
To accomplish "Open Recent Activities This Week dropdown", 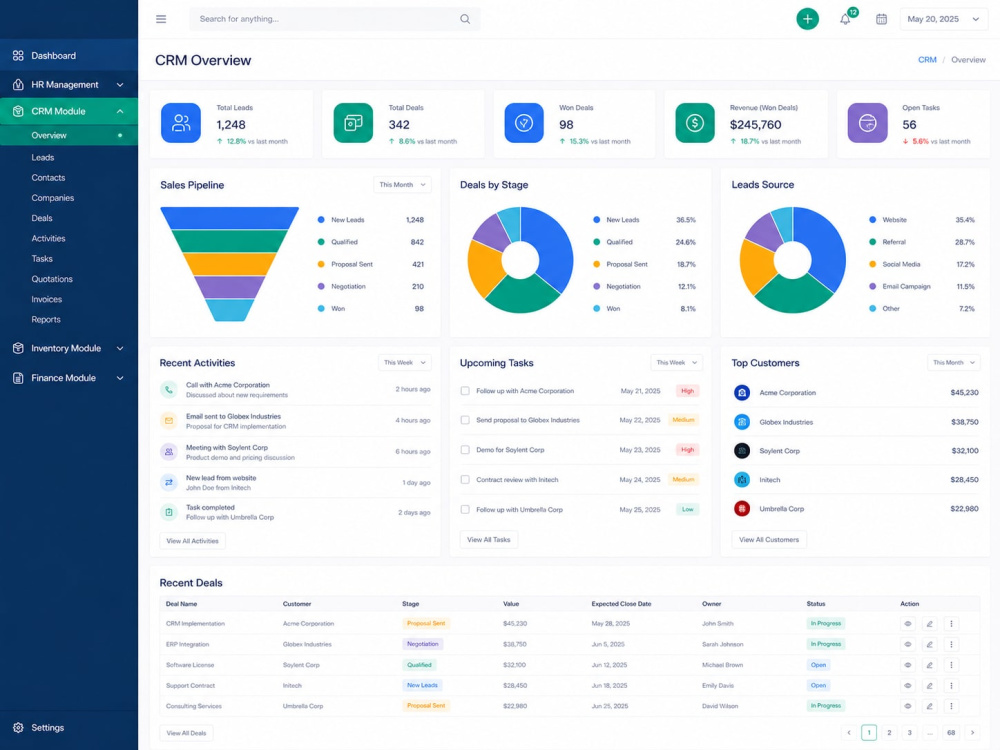I will point(404,363).
